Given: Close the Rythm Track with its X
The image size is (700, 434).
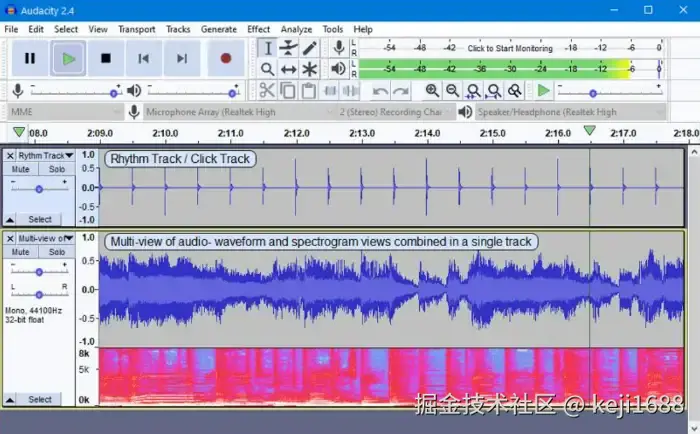Looking at the screenshot, I should [x=10, y=156].
